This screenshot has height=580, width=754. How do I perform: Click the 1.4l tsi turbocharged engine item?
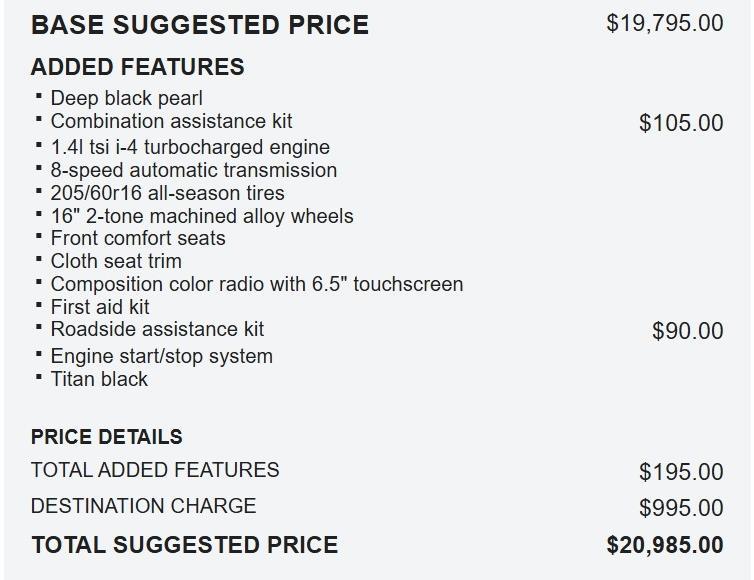pos(190,147)
